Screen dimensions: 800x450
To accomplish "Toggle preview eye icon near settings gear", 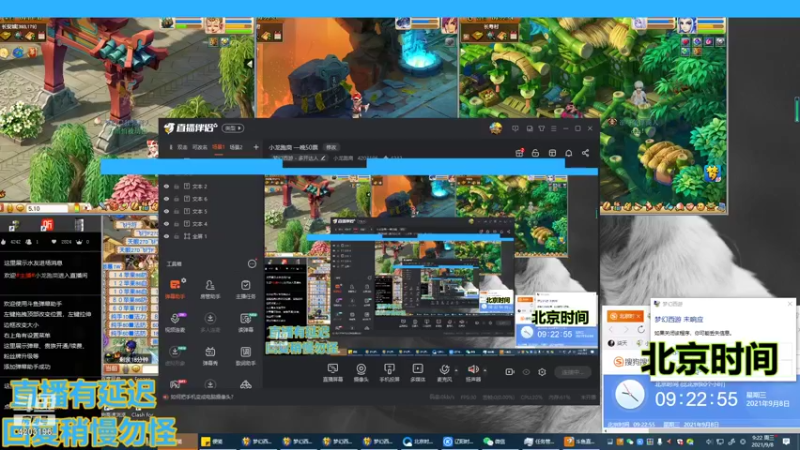I will [526, 372].
